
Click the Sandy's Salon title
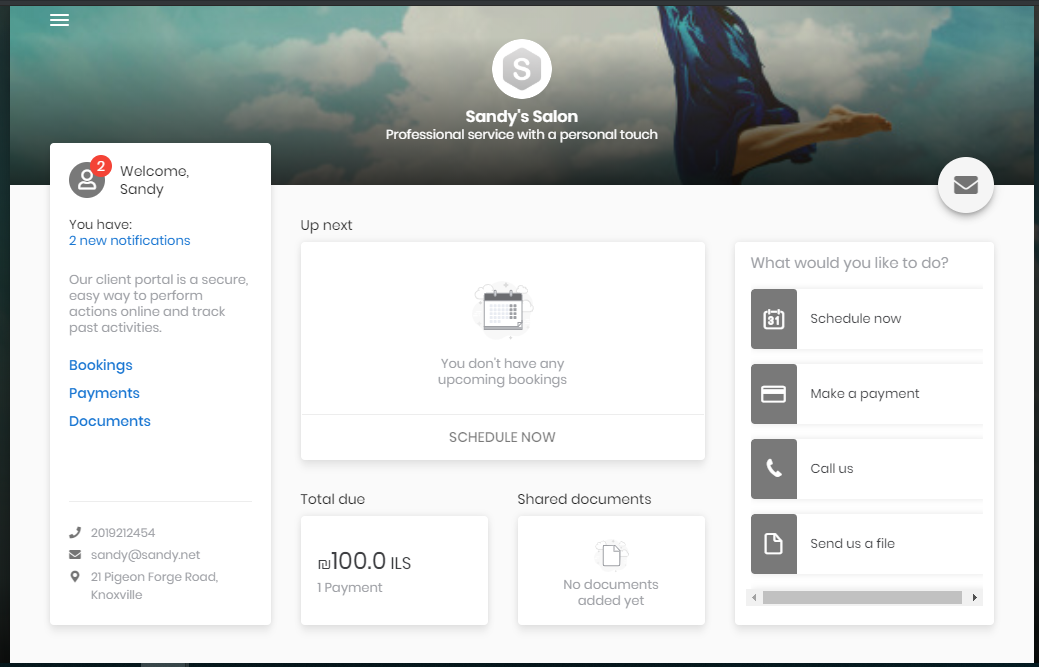[x=521, y=117]
